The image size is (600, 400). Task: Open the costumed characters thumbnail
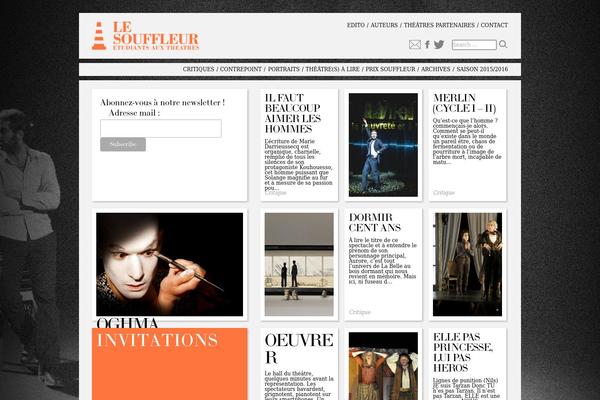click(x=383, y=366)
